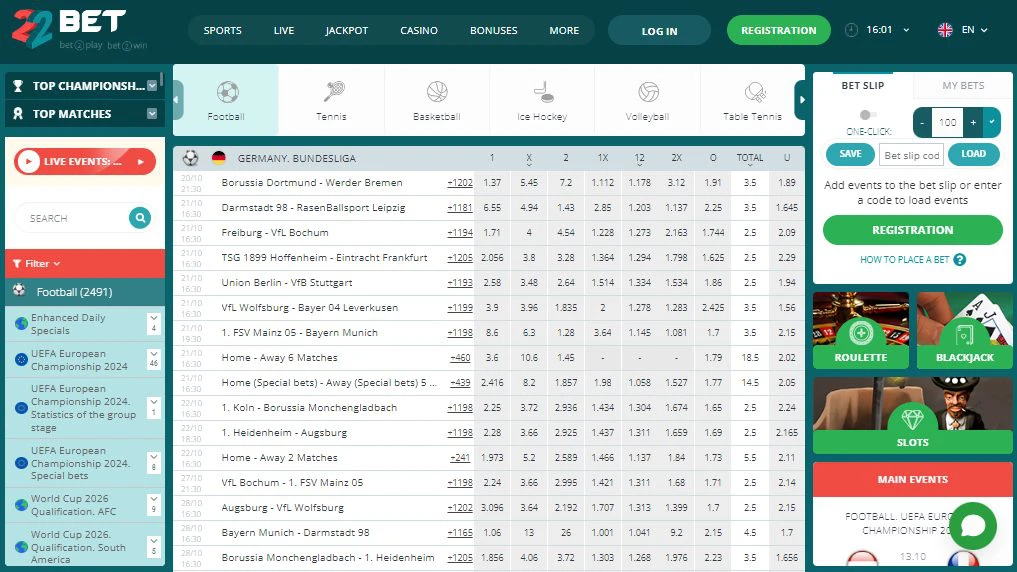Select odds 1.37 for Borussia Dortmund win
This screenshot has height=572, width=1017.
(492, 183)
